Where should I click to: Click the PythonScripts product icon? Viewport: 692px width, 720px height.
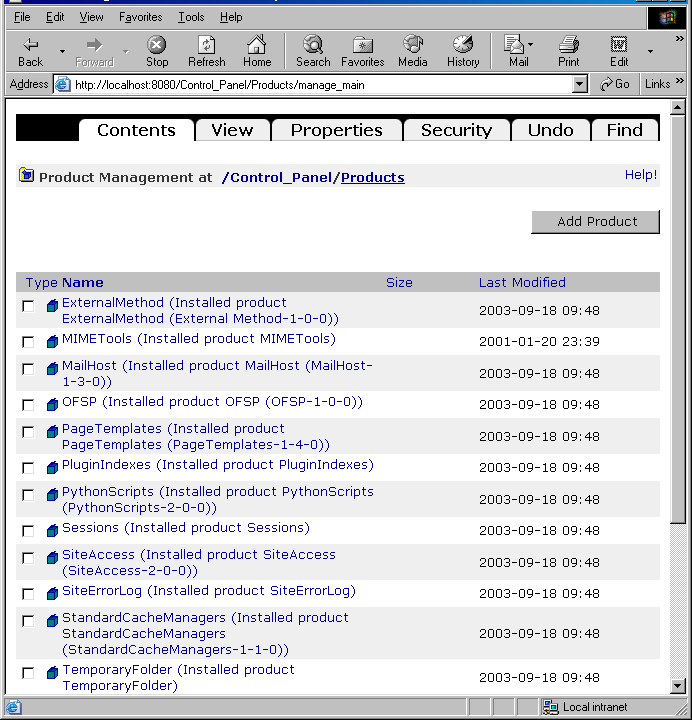point(52,495)
